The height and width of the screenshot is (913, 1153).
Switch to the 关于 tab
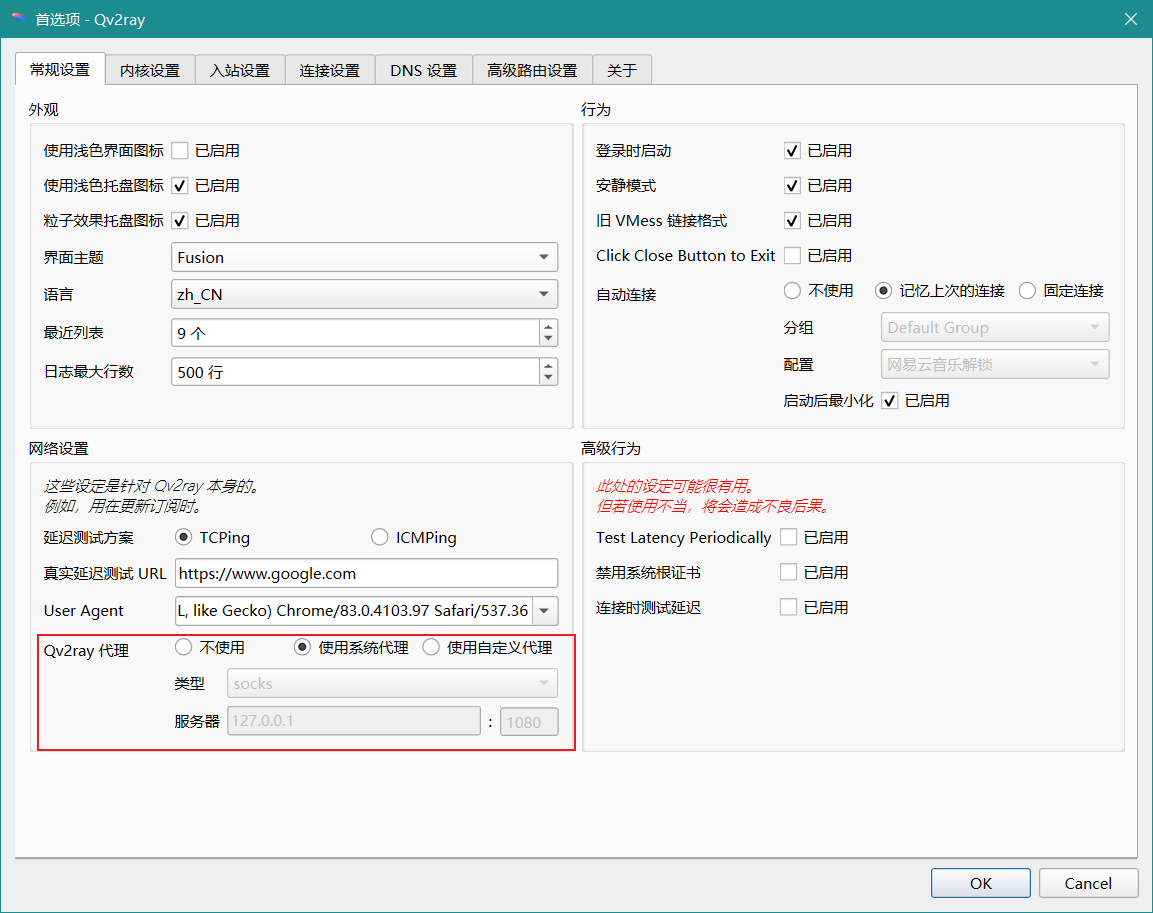coord(622,71)
